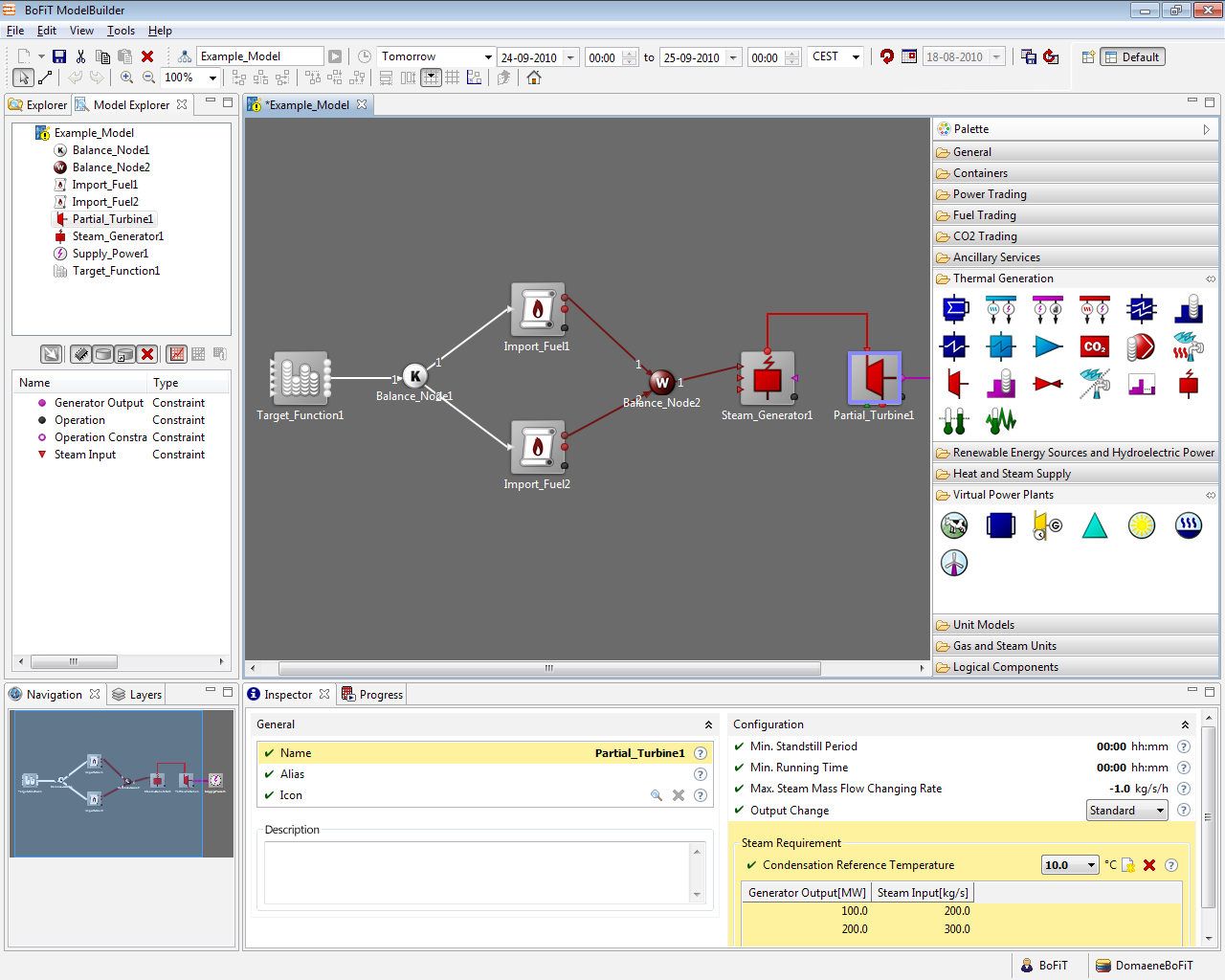
Task: Toggle the Output Change check mark
Action: click(739, 811)
